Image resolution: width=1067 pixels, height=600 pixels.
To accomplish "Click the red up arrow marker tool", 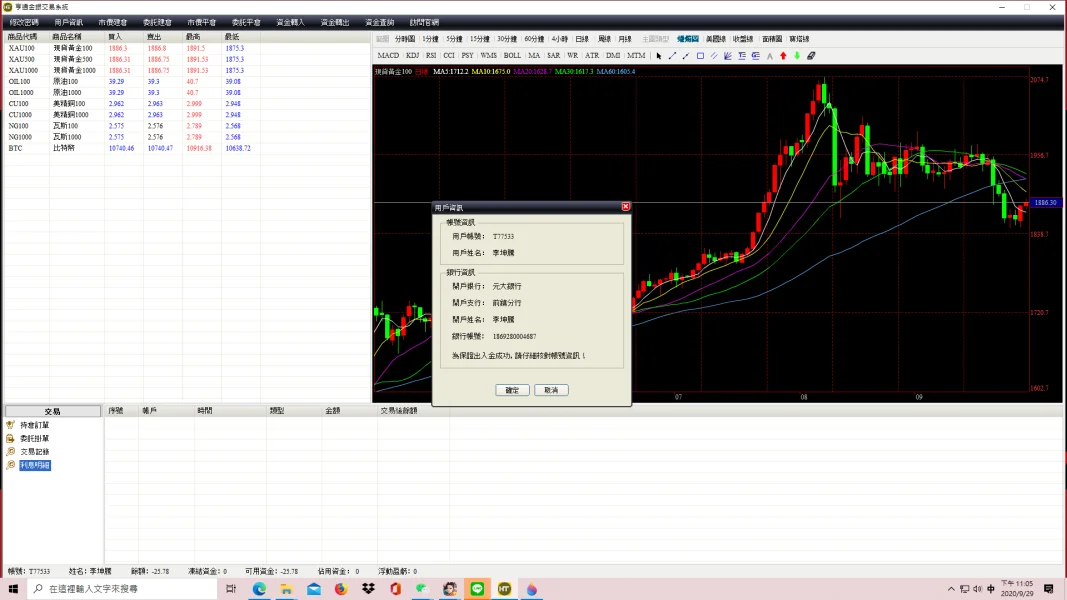I will [783, 56].
